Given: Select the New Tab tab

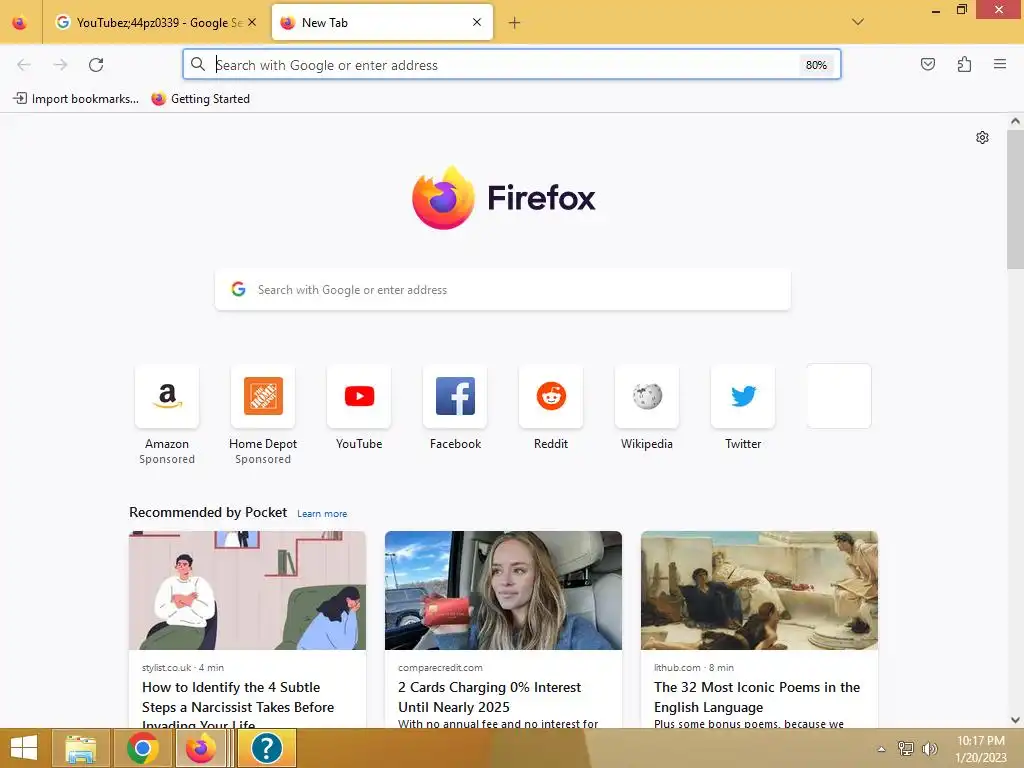Looking at the screenshot, I should click(x=381, y=23).
